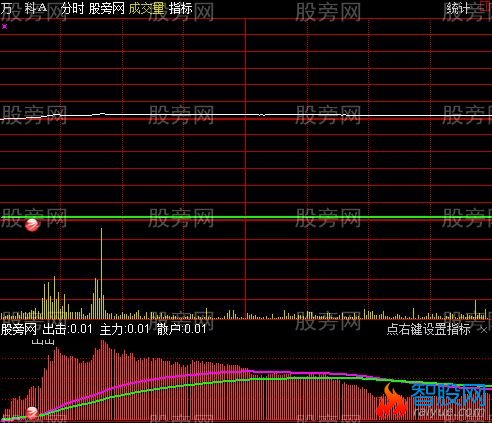This screenshot has width=492, height=423.
Task: Click the red ball marker on green line
Action: (32, 225)
